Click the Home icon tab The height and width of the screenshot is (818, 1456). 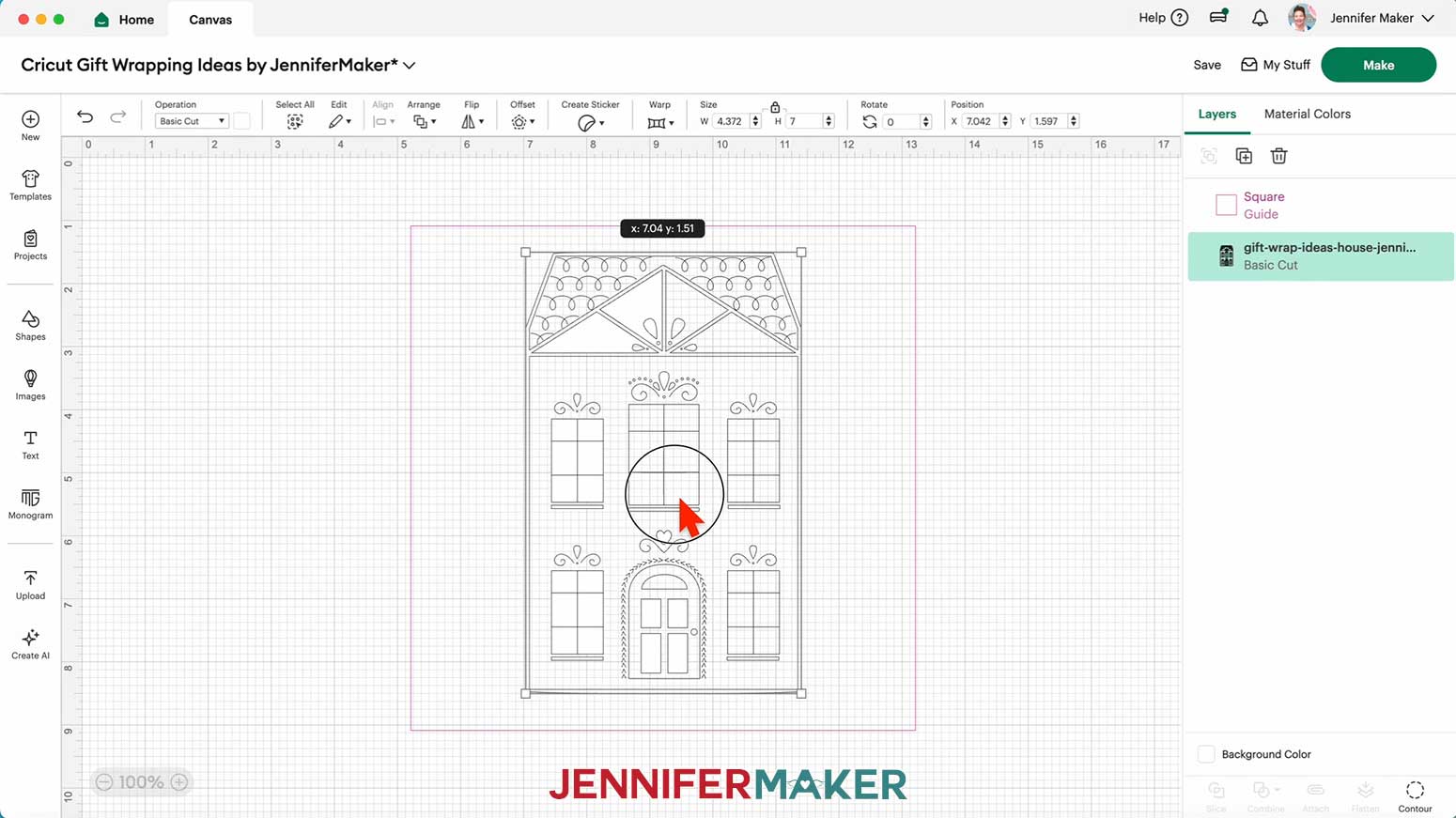tap(124, 20)
